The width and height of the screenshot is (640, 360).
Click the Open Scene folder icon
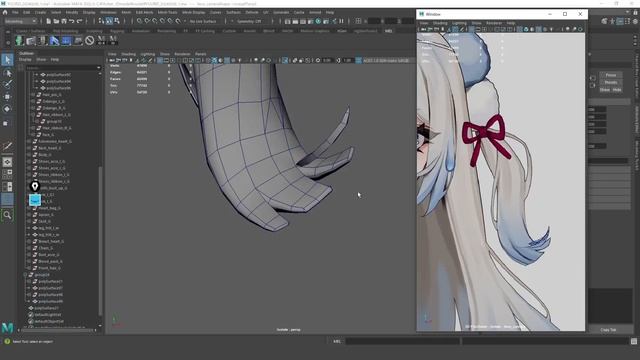(56, 21)
